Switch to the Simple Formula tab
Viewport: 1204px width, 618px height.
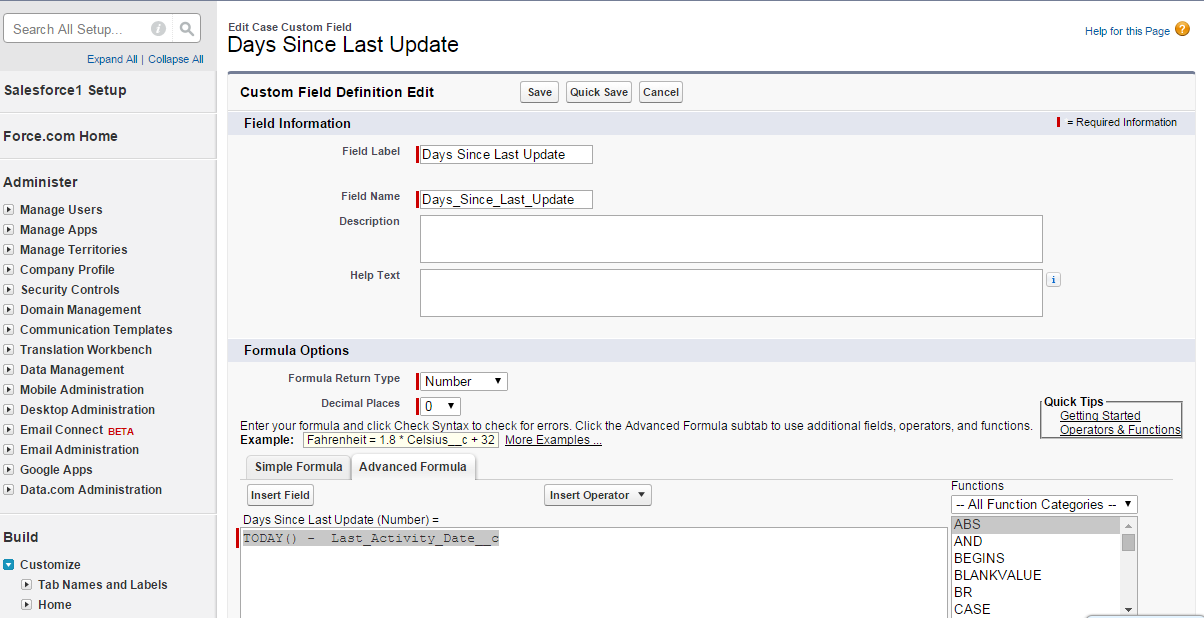298,467
